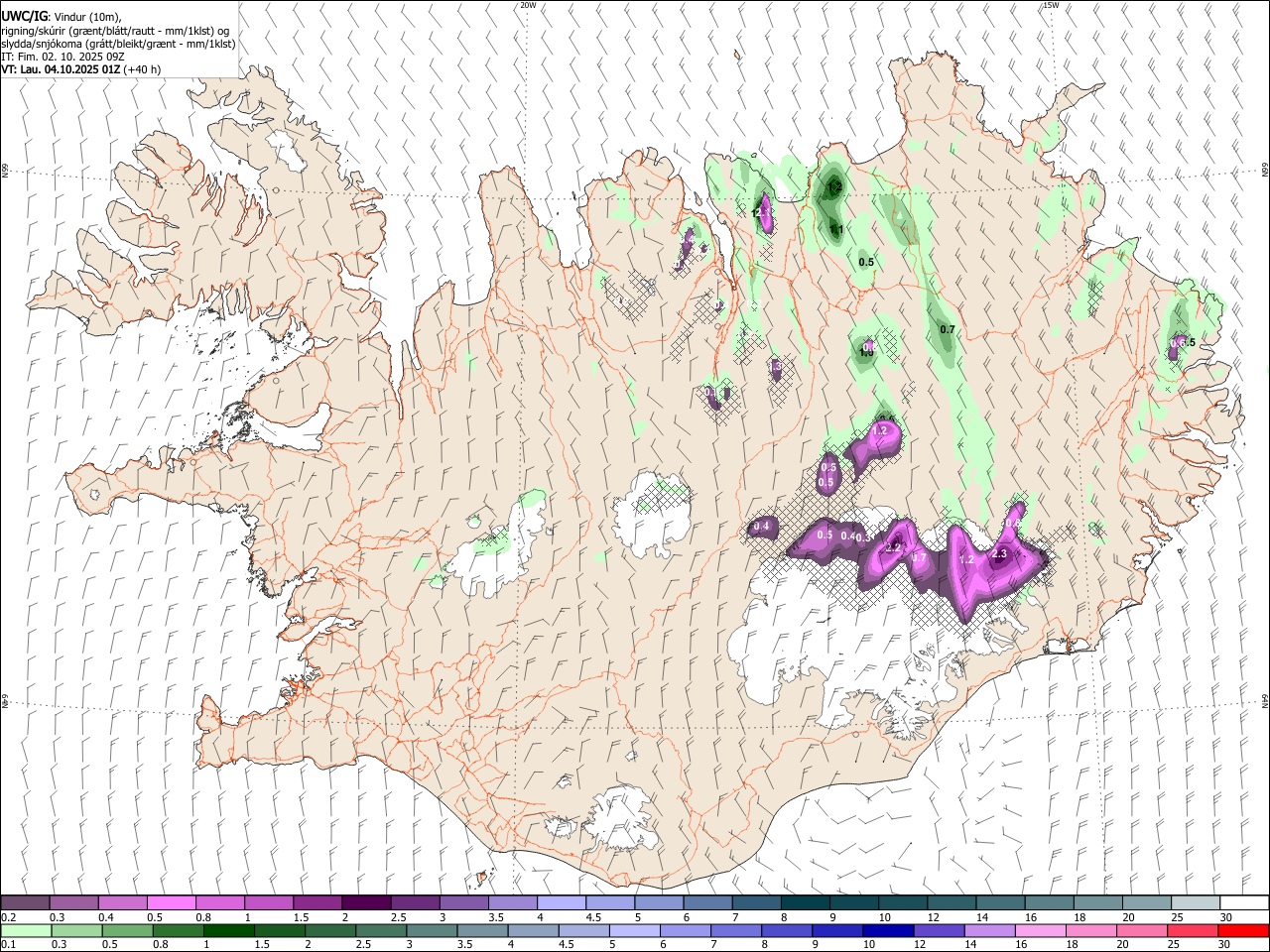Select the first 0.2–0.3 swatch in upper legend
Image resolution: width=1270 pixels, height=952 pixels.
pos(25,903)
